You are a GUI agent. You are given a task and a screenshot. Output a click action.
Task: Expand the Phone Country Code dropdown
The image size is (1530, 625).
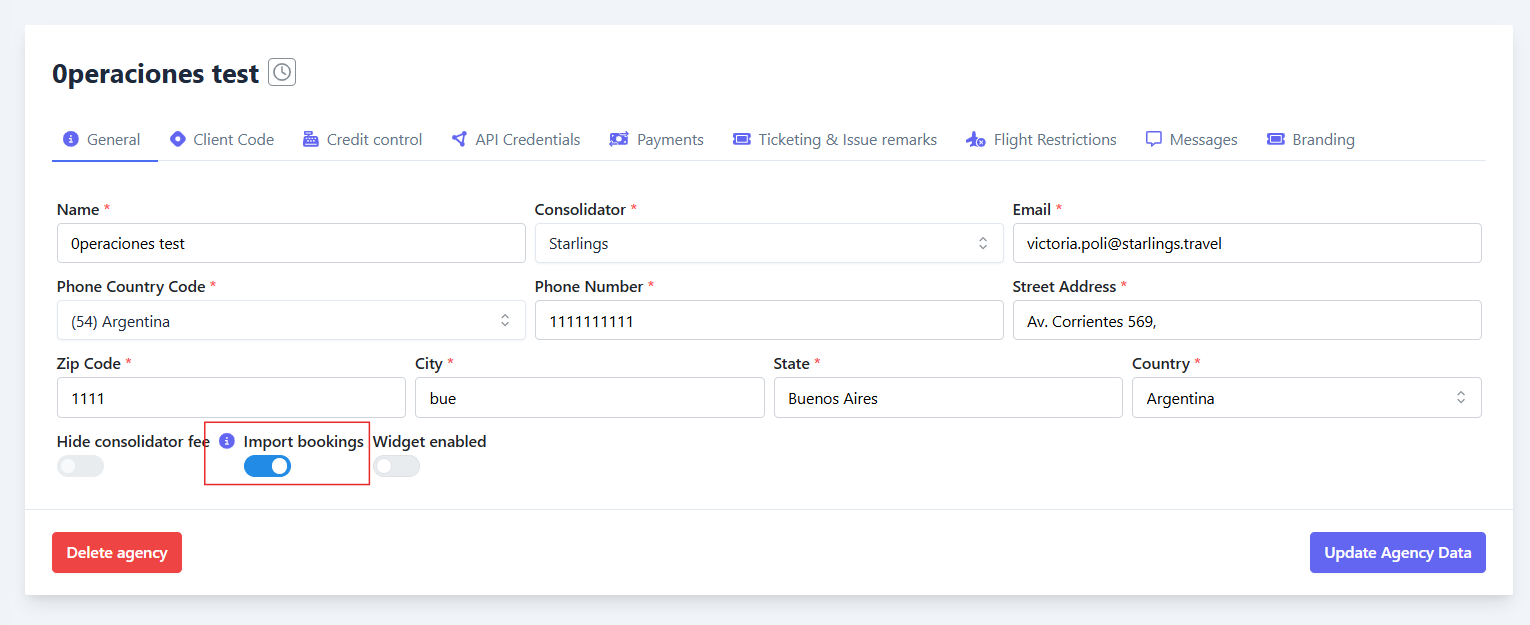(291, 321)
